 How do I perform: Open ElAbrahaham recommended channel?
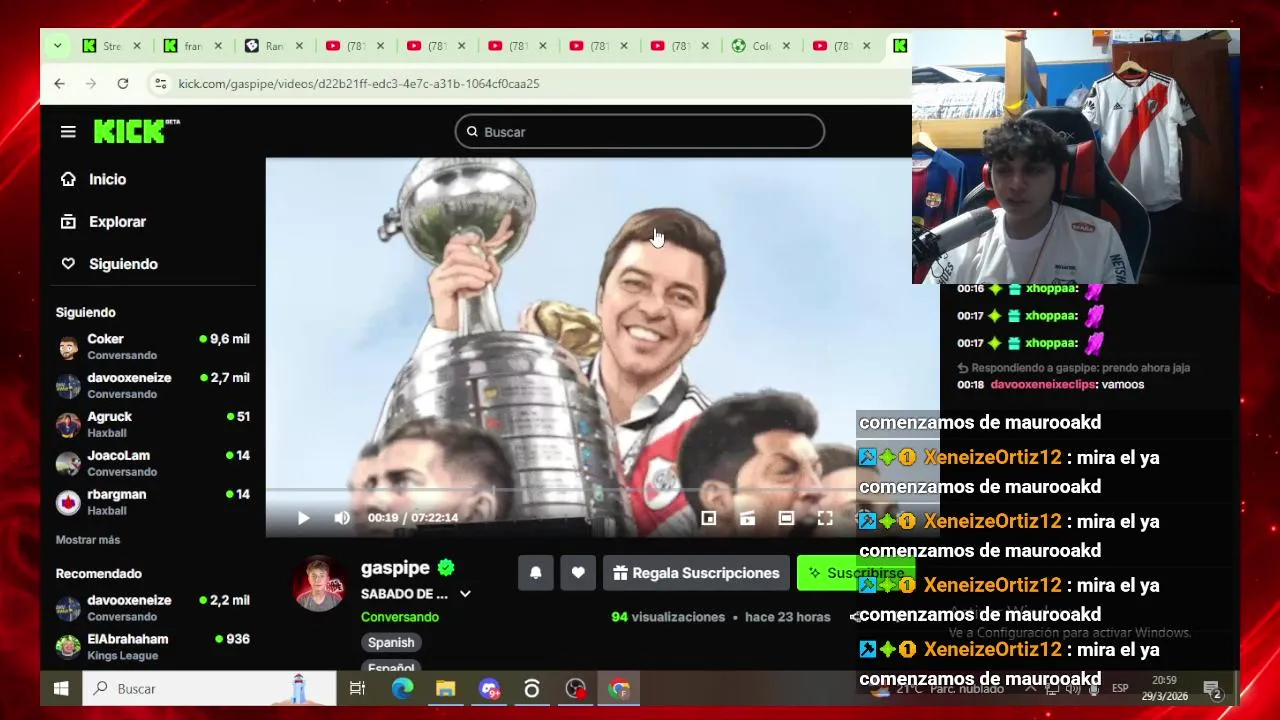click(153, 647)
